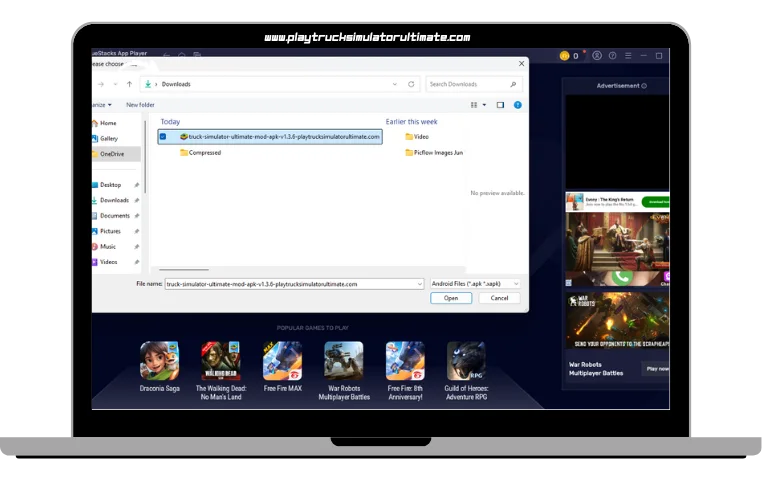768x480 pixels.
Task: Expand the view options dropdown arrow
Action: 484,105
